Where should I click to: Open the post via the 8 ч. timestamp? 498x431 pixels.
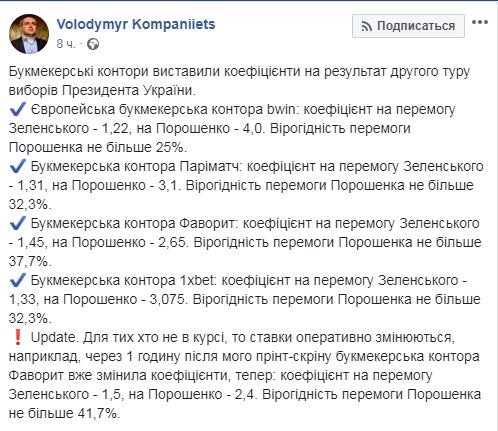[66, 44]
